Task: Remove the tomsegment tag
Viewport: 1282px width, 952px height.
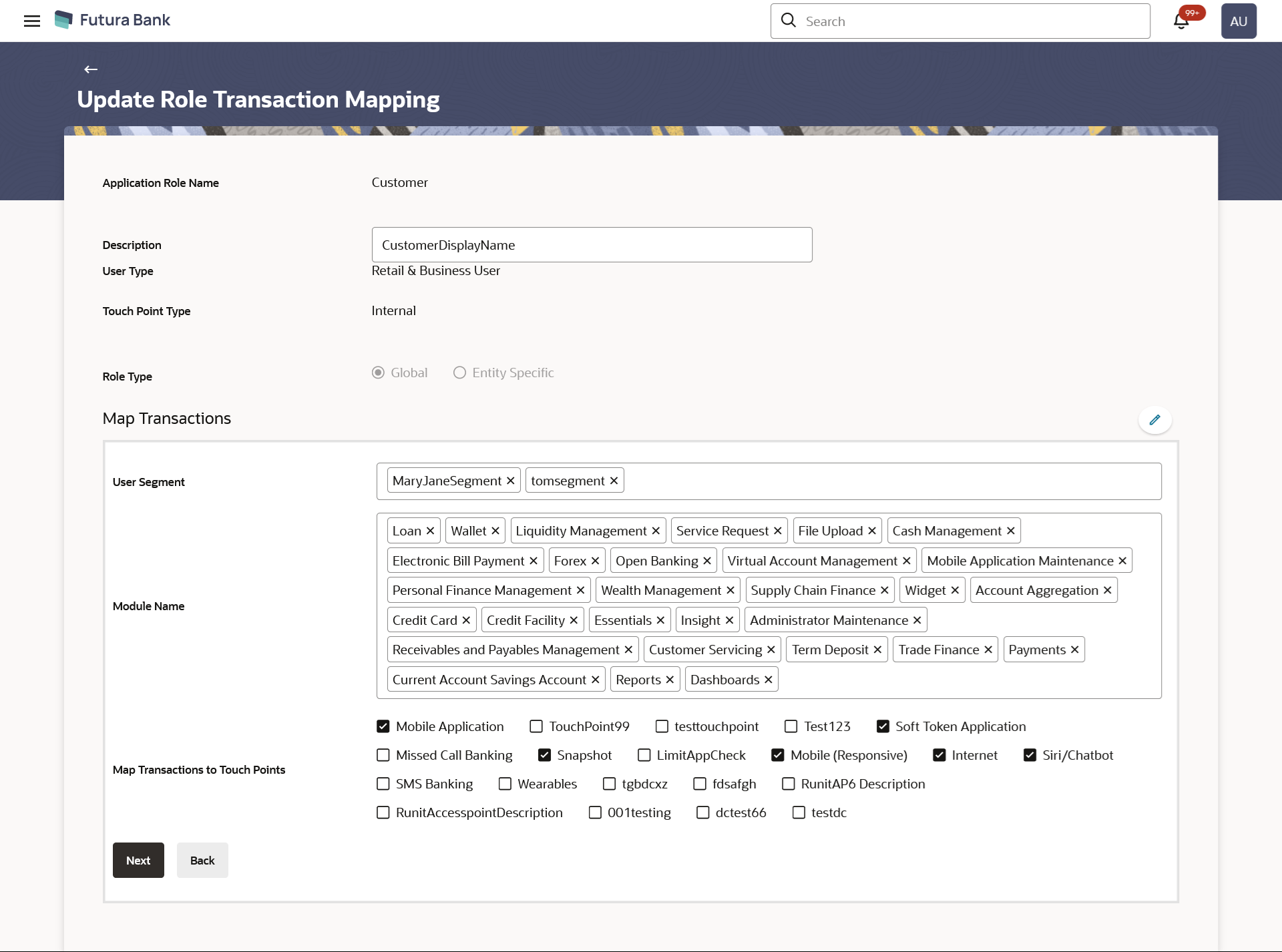Action: pos(614,481)
